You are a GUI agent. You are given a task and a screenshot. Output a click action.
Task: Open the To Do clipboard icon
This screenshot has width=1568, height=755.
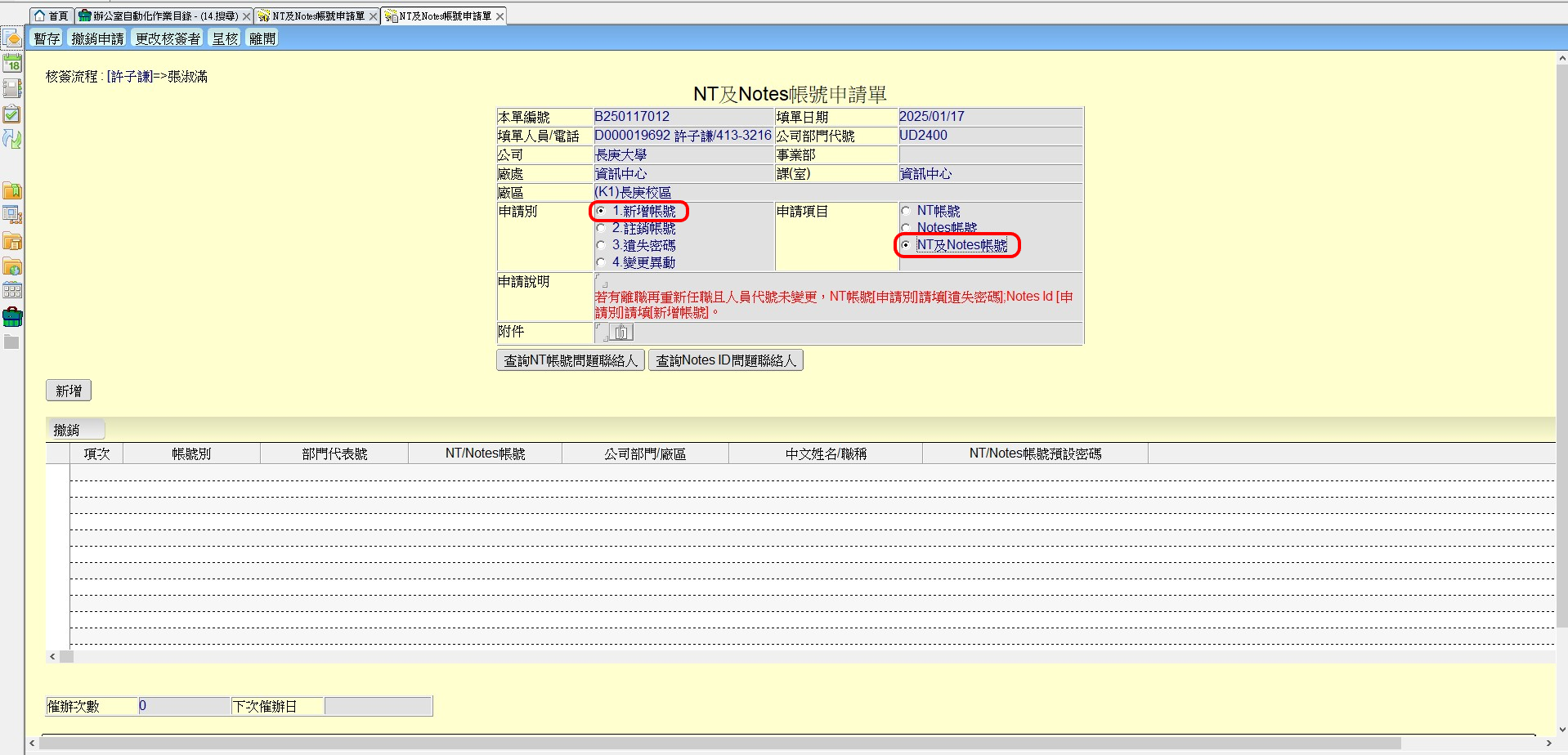click(x=12, y=114)
